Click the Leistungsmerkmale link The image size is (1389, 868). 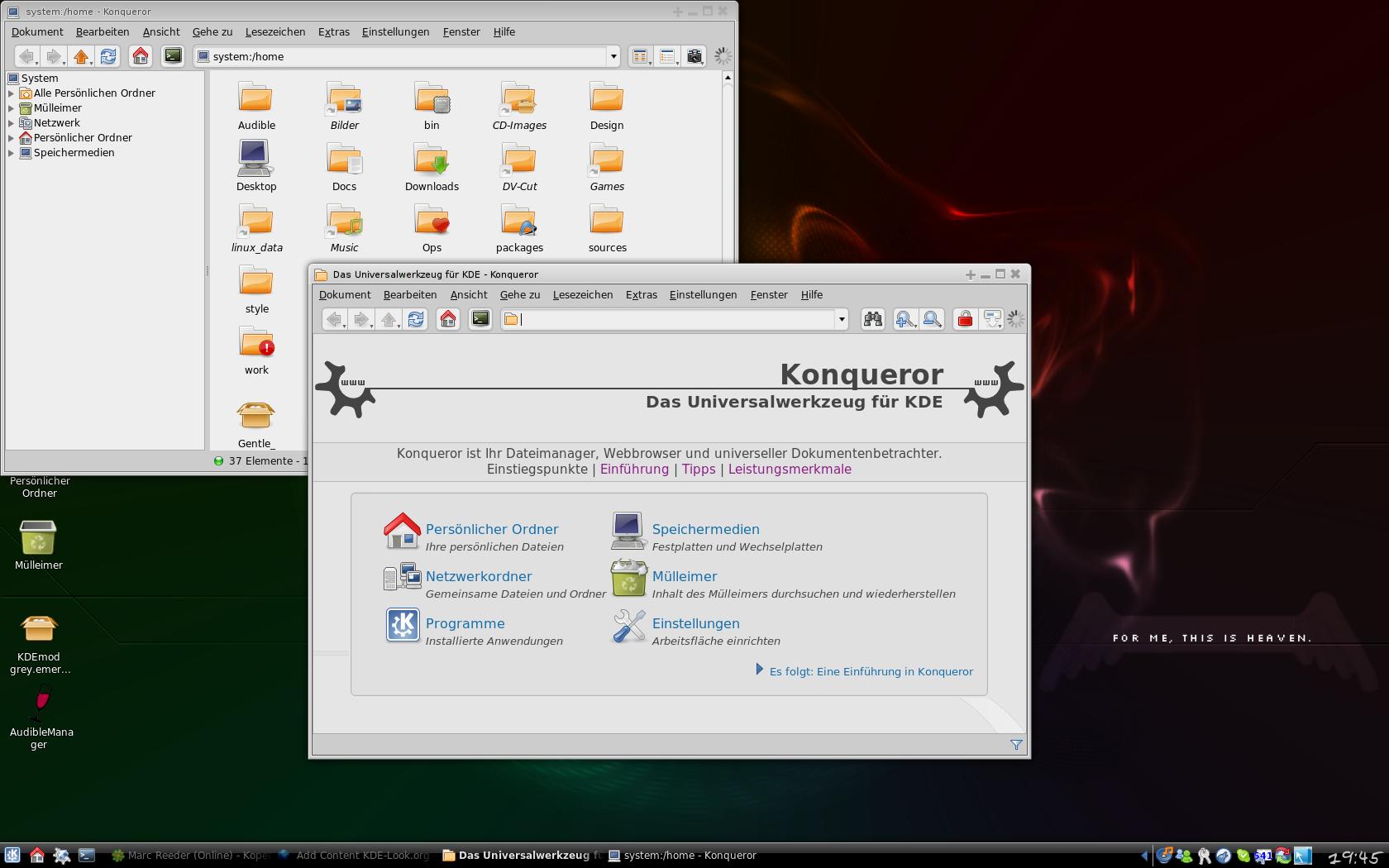tap(790, 469)
